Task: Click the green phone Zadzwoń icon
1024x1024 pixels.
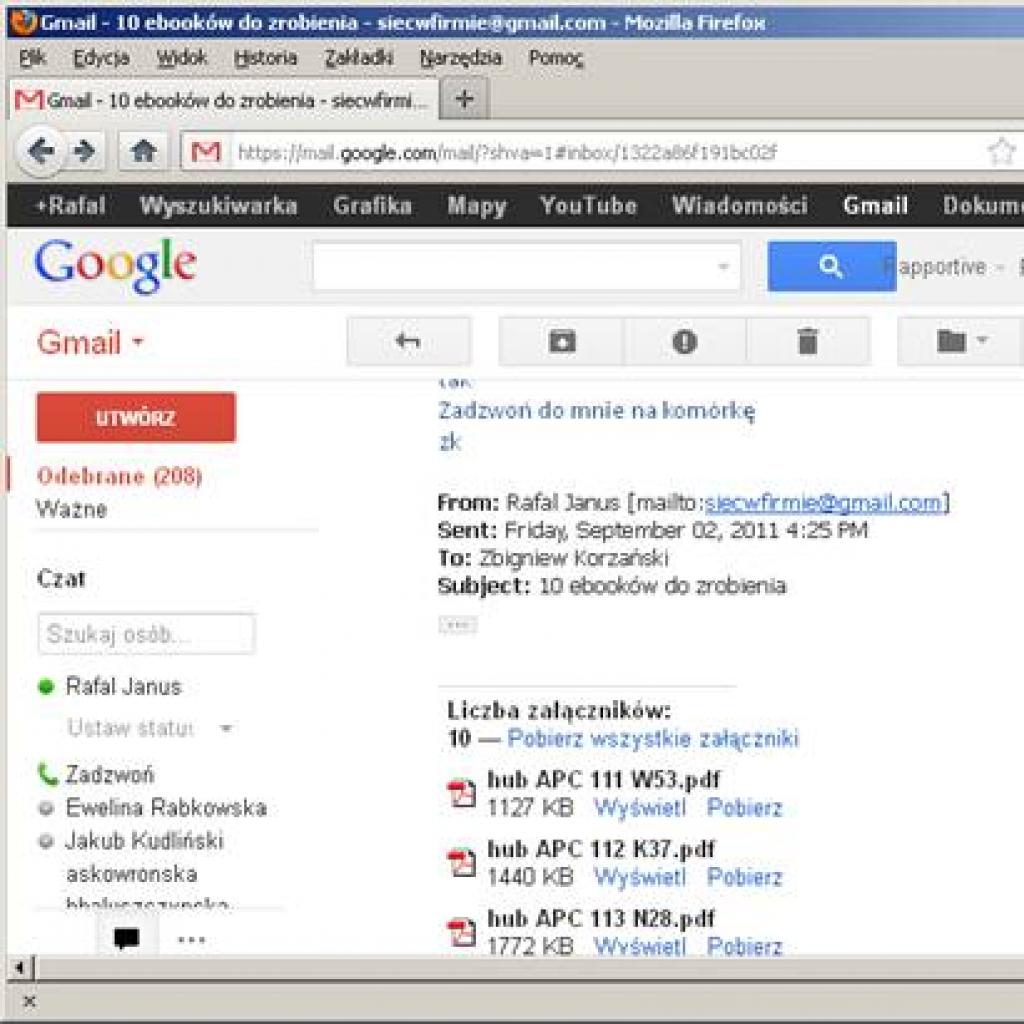Action: tap(47, 775)
